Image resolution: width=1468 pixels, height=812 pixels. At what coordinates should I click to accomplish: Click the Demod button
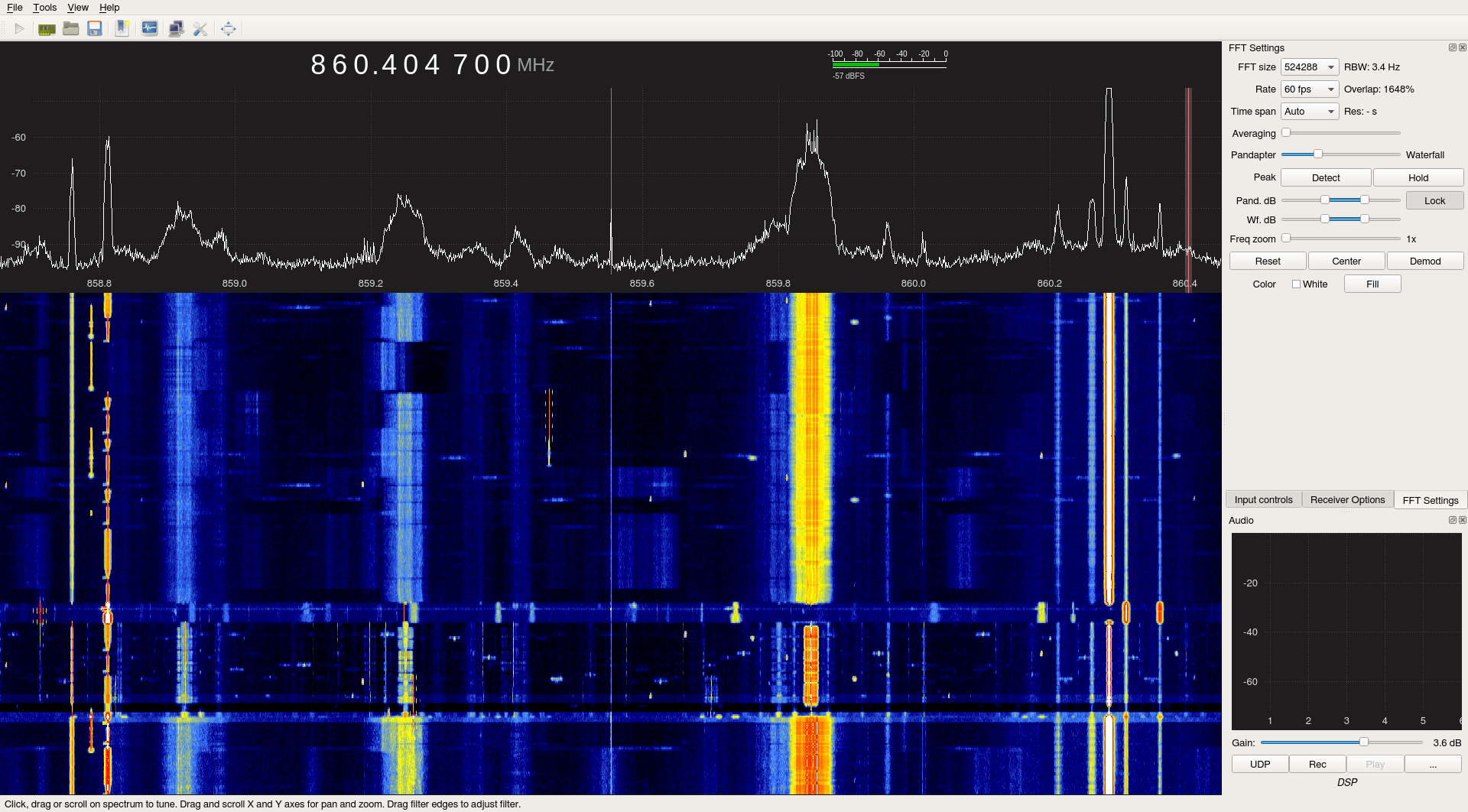click(x=1425, y=261)
